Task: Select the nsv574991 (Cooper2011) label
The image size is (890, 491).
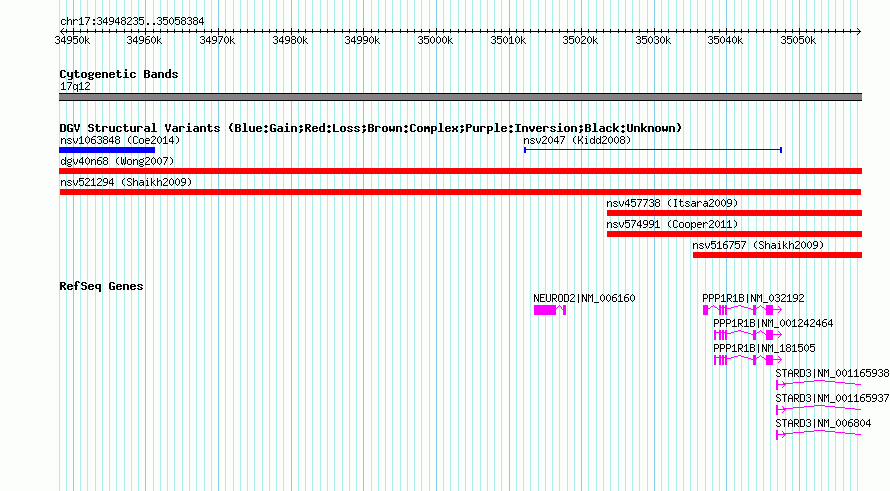Action: pyautogui.click(x=672, y=224)
